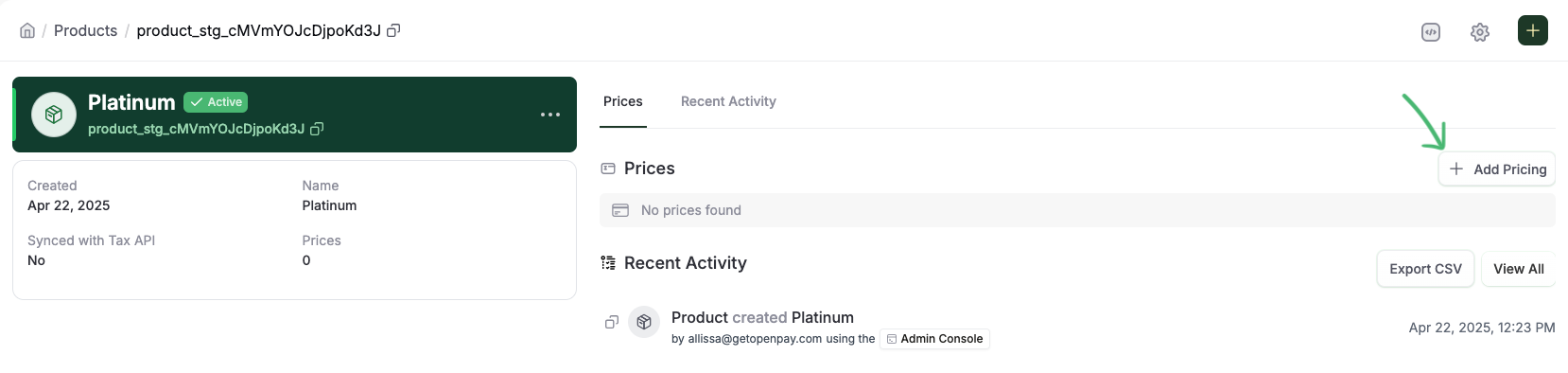Click Add Pricing button
1568x373 pixels.
[x=1497, y=169]
